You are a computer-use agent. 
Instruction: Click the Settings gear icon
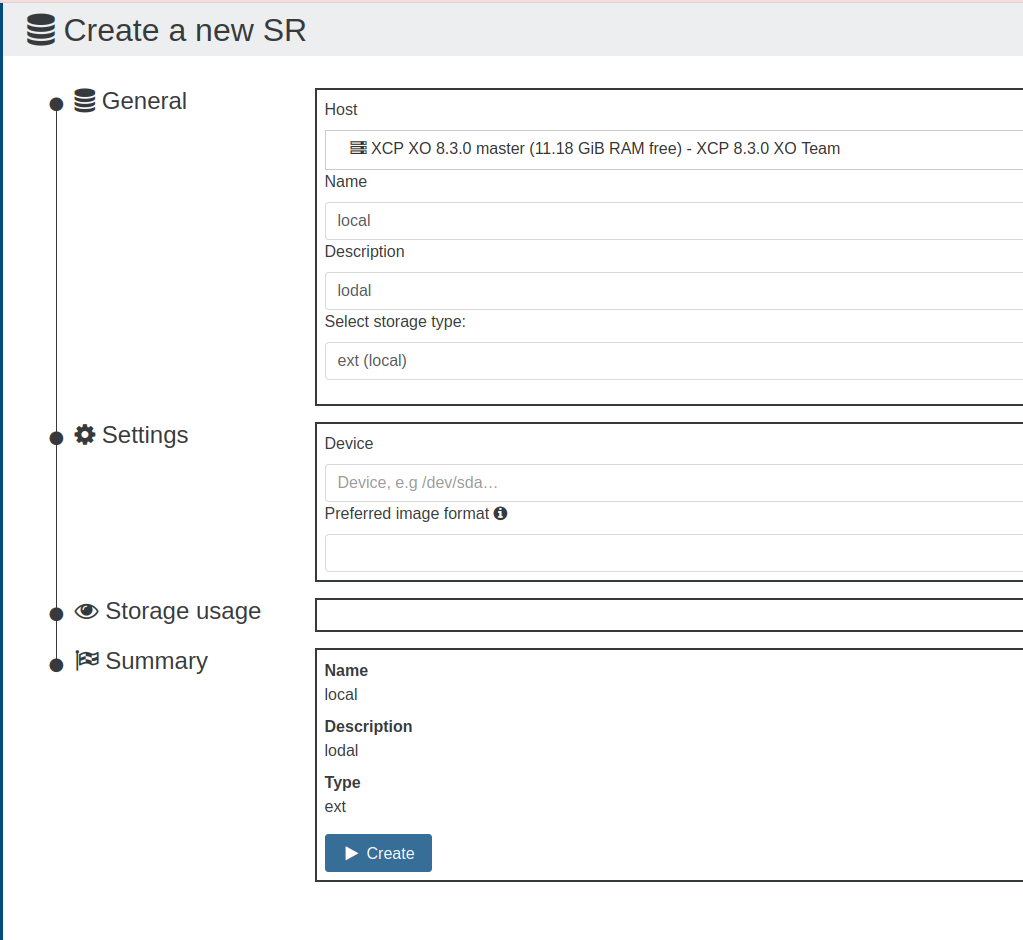tap(85, 435)
